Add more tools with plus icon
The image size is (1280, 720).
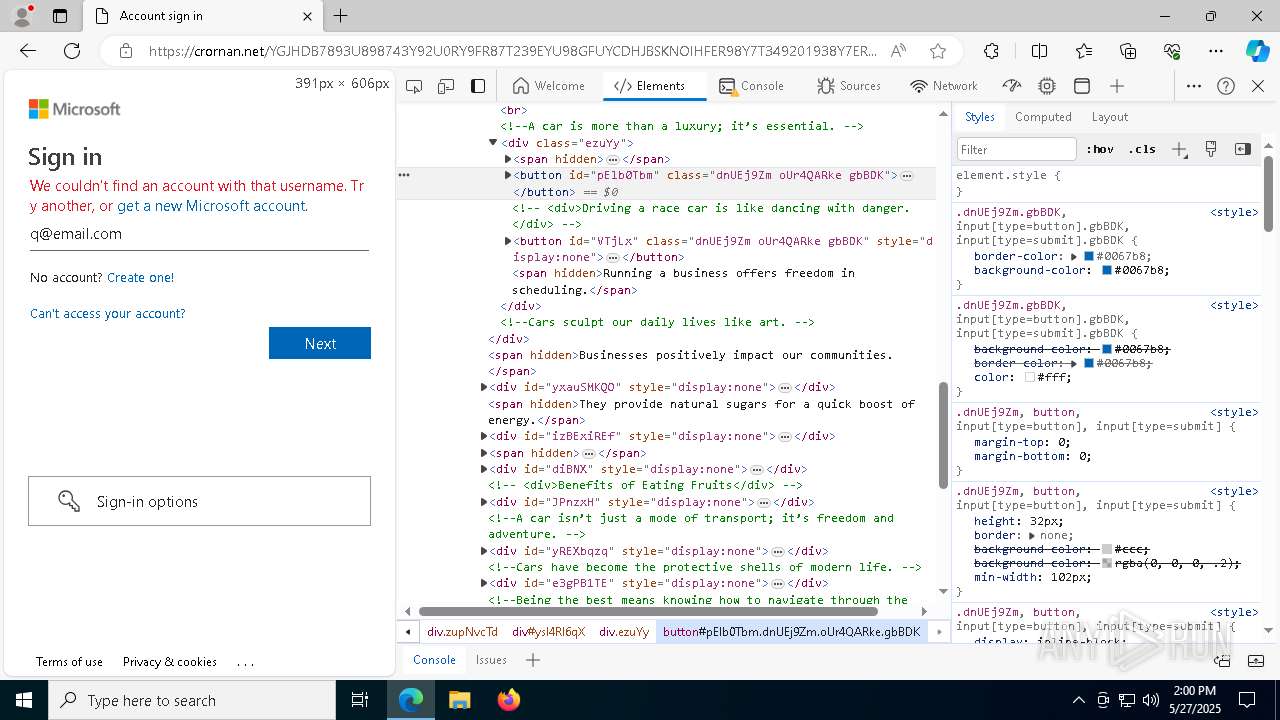point(1117,86)
